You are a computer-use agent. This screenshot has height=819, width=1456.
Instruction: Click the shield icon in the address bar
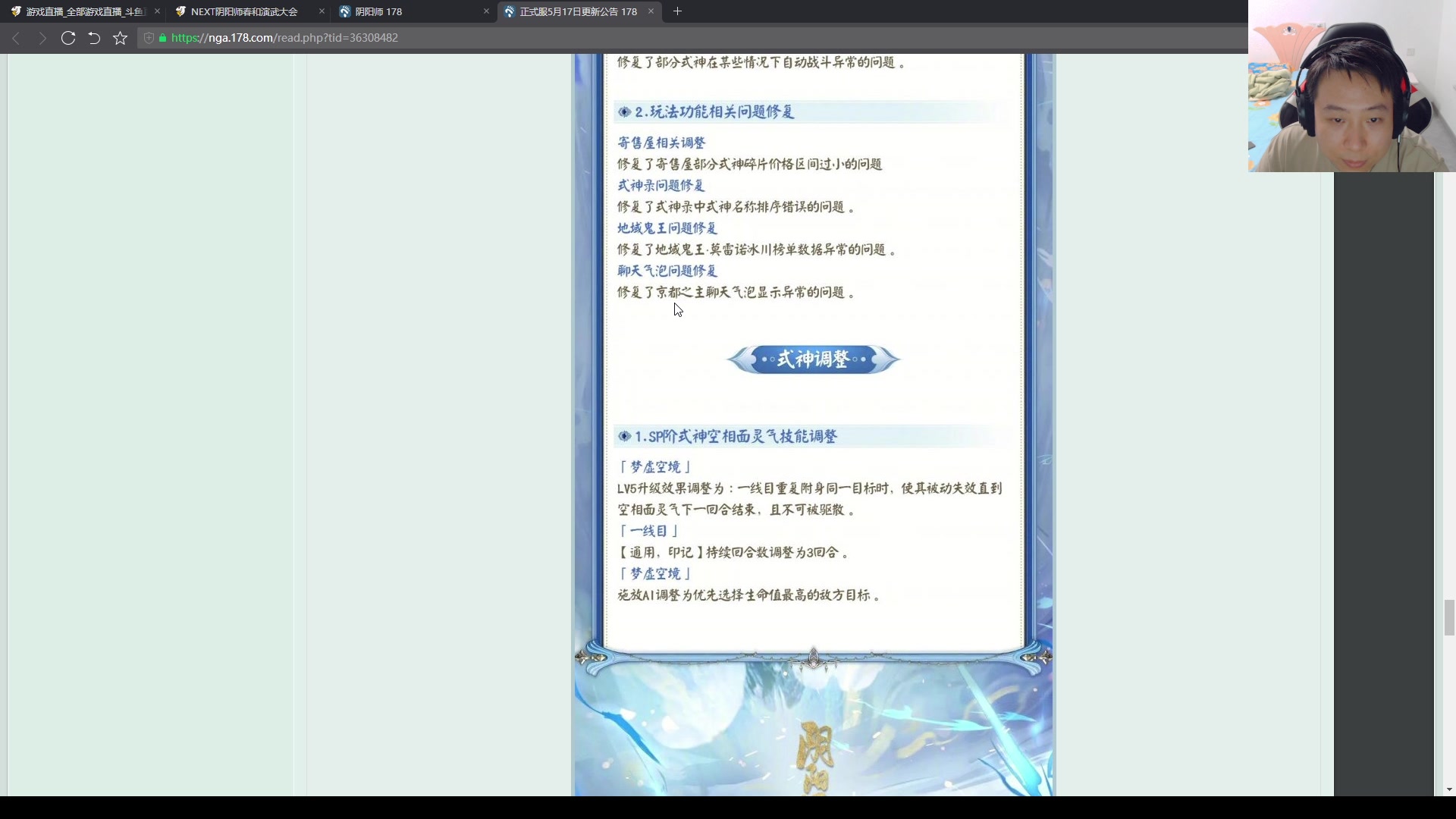[149, 38]
